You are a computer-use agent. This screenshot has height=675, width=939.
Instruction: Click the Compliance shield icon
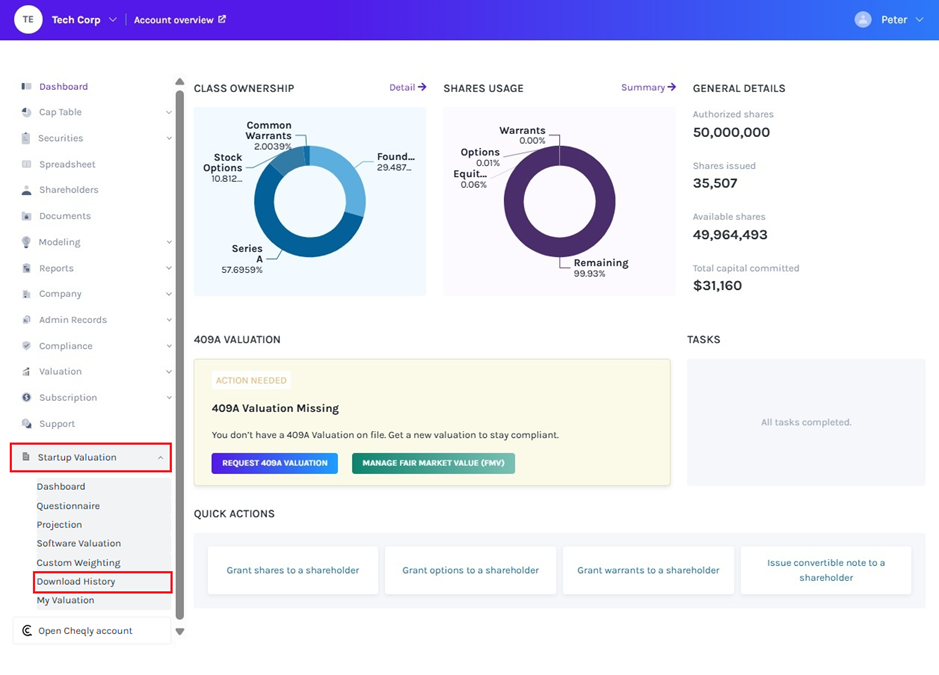(26, 346)
